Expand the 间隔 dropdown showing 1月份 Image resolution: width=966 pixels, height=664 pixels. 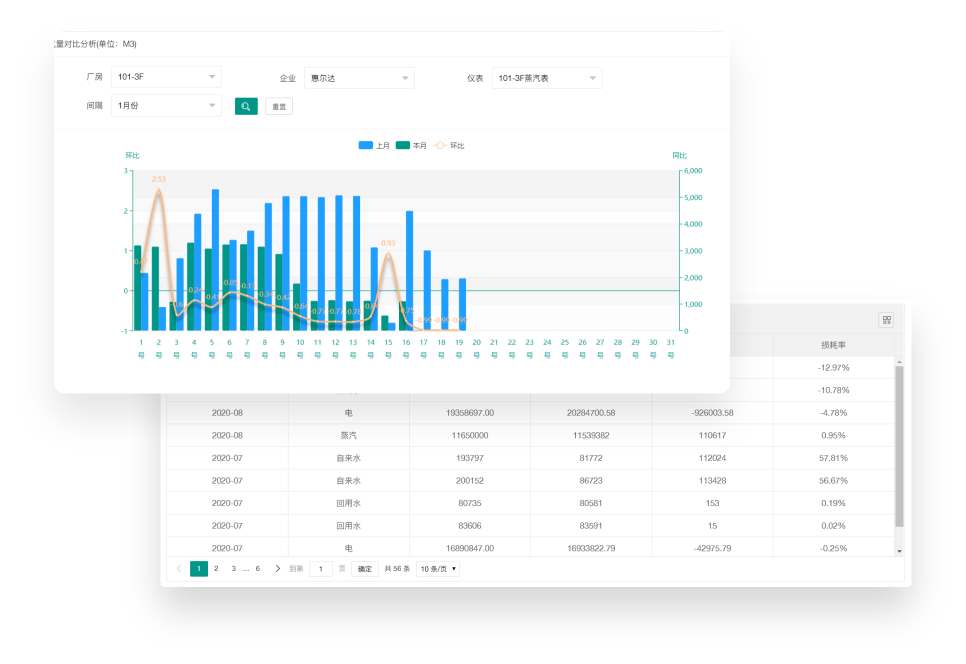(x=166, y=106)
